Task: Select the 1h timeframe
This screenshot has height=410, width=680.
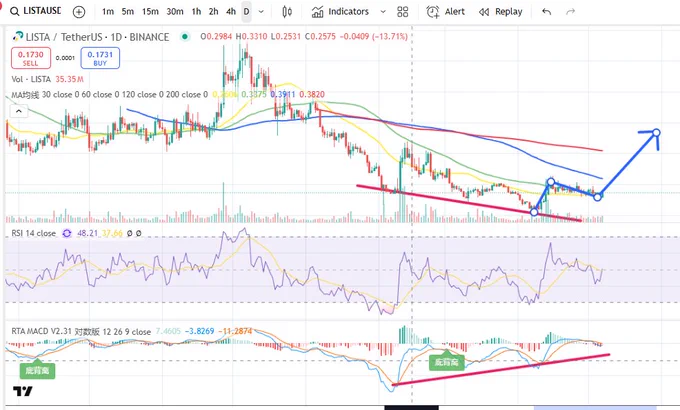Action: 196,12
